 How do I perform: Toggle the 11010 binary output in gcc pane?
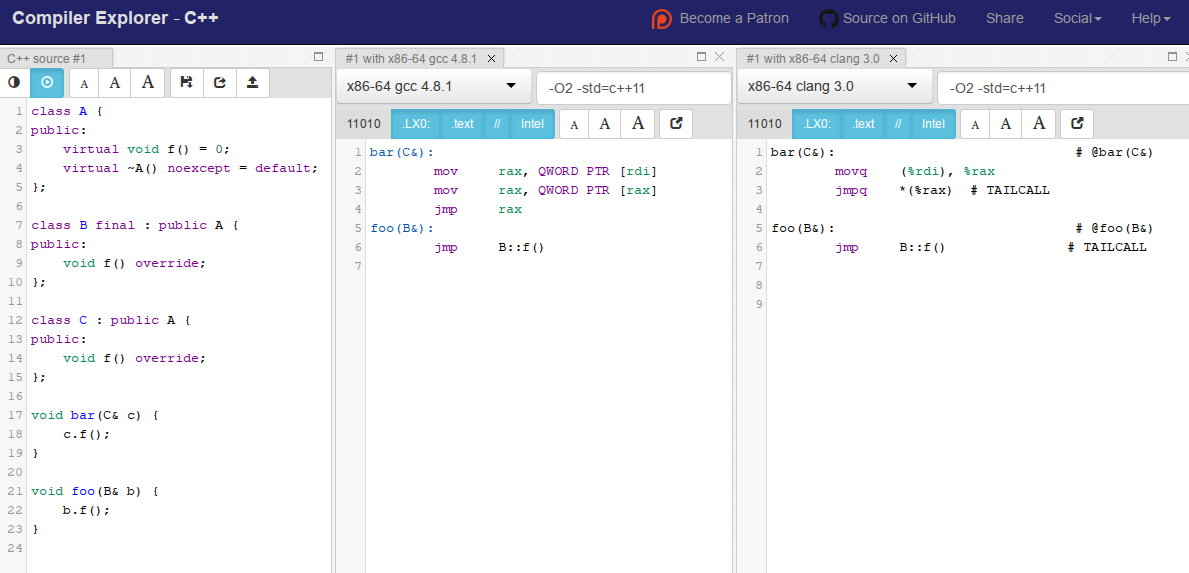(363, 124)
